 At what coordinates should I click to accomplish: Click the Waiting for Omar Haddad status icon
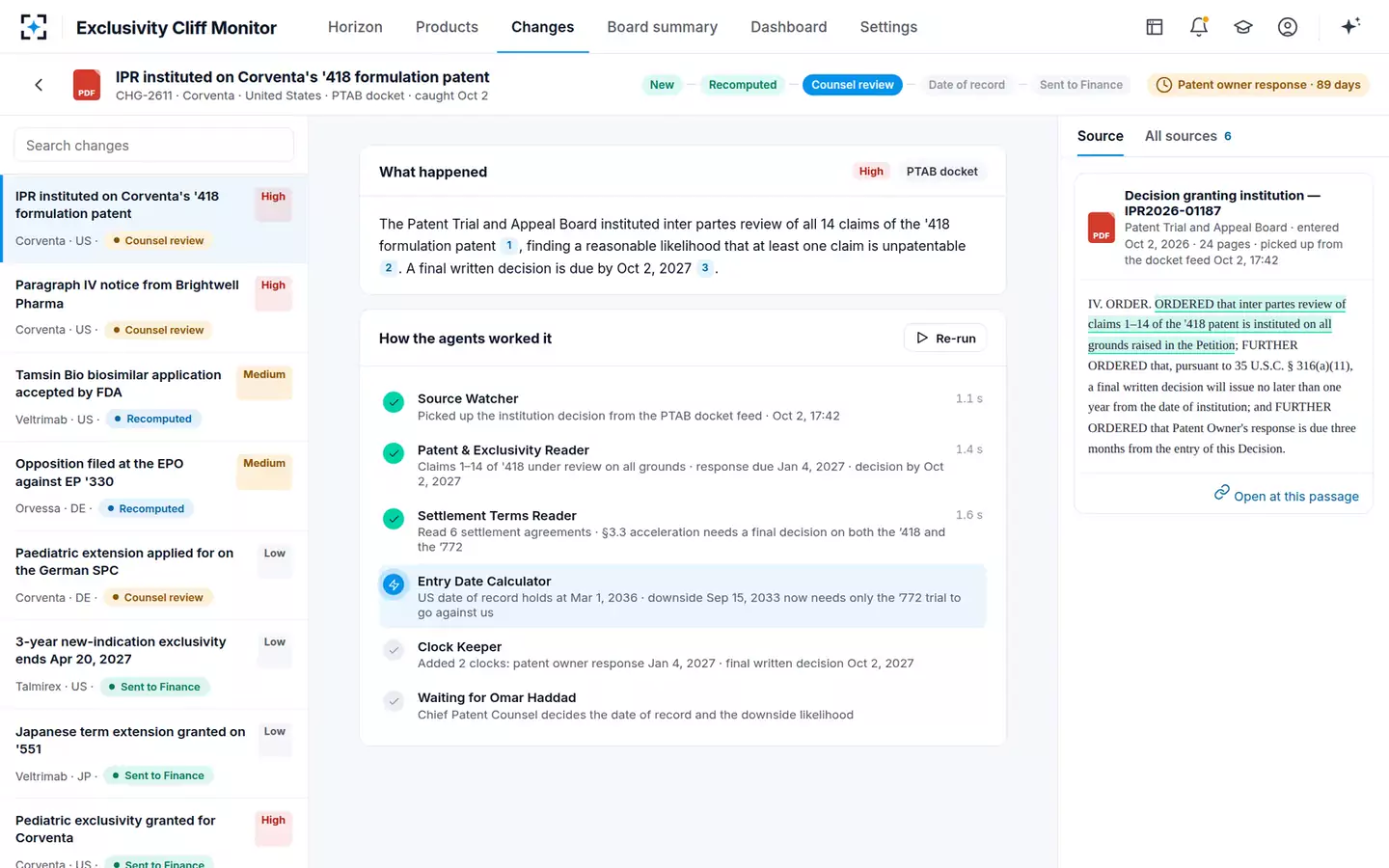coord(394,701)
